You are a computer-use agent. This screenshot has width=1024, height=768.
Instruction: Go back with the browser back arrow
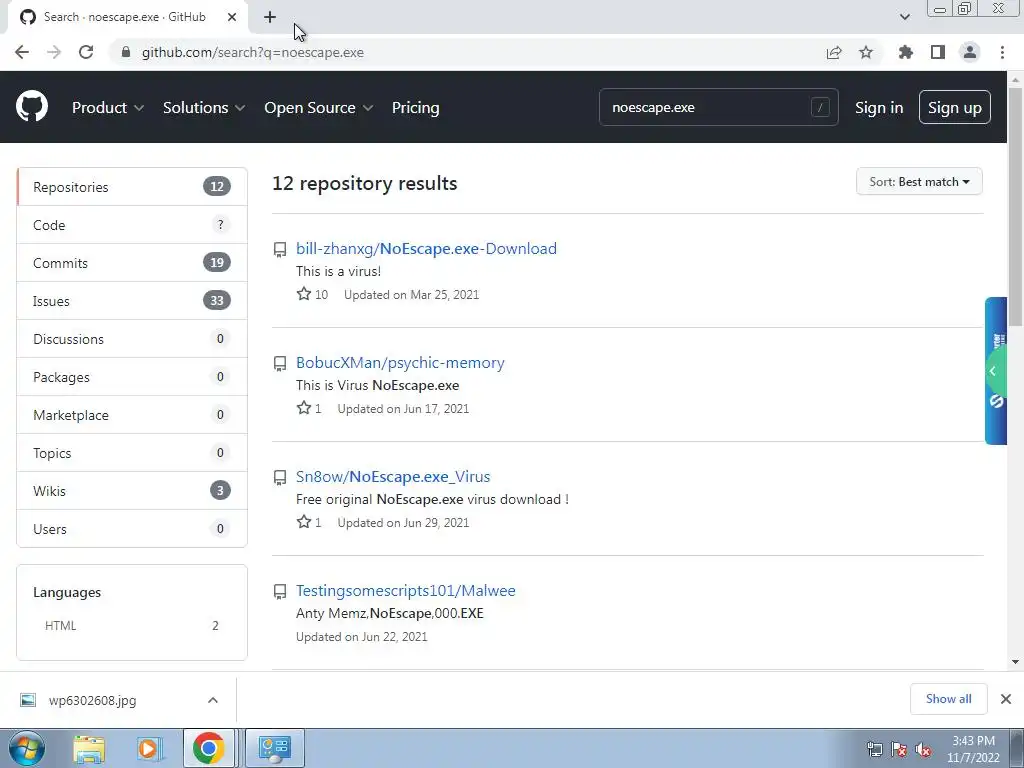(22, 52)
